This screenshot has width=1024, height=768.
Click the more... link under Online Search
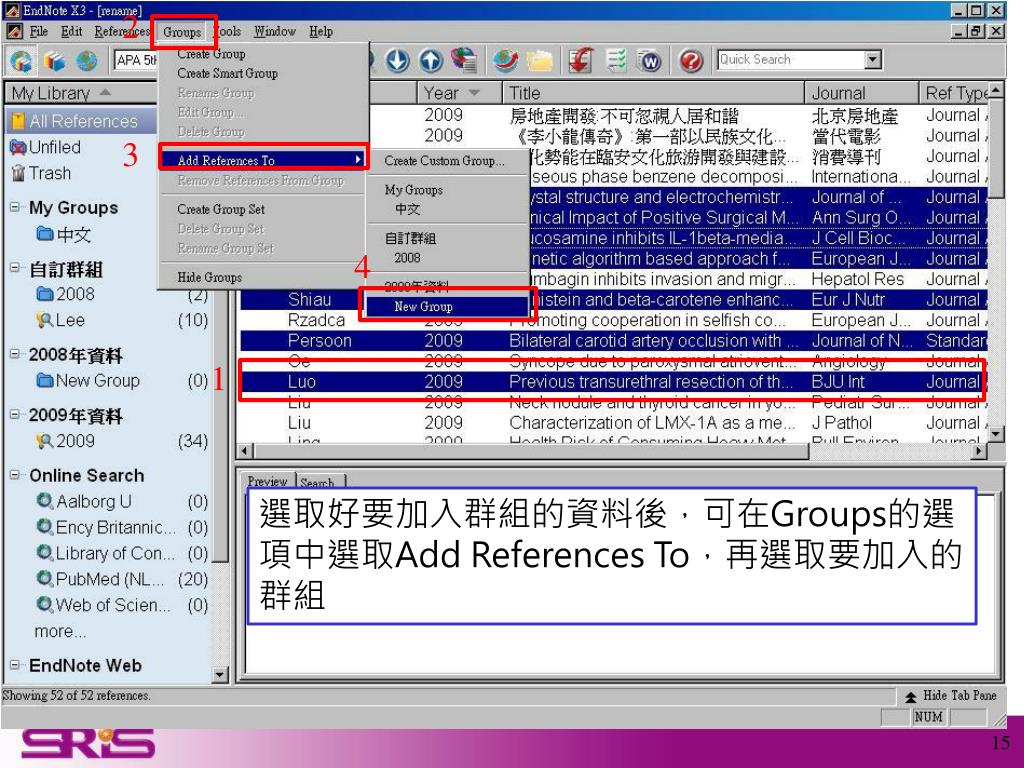[60, 632]
